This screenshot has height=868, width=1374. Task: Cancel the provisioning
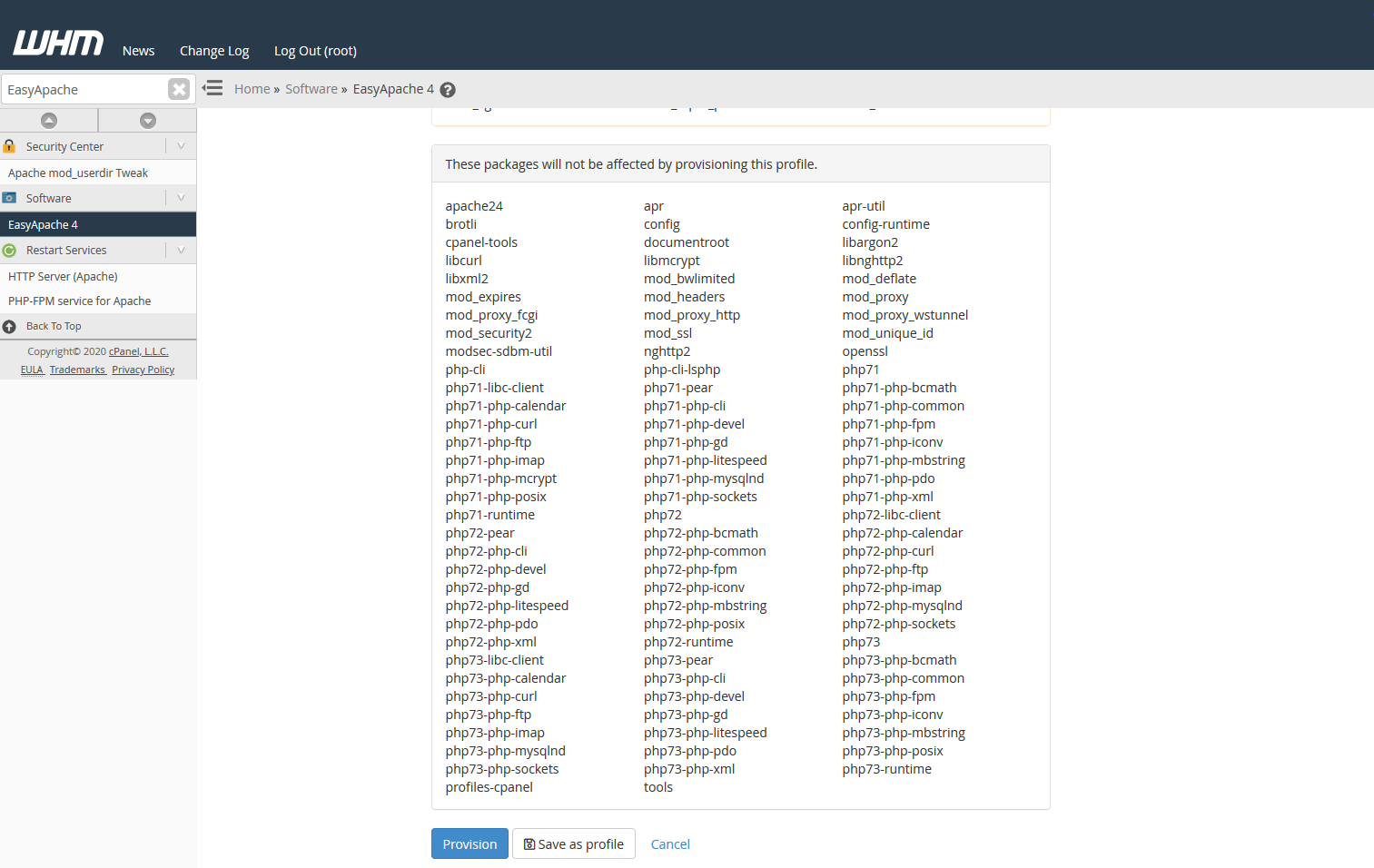670,844
